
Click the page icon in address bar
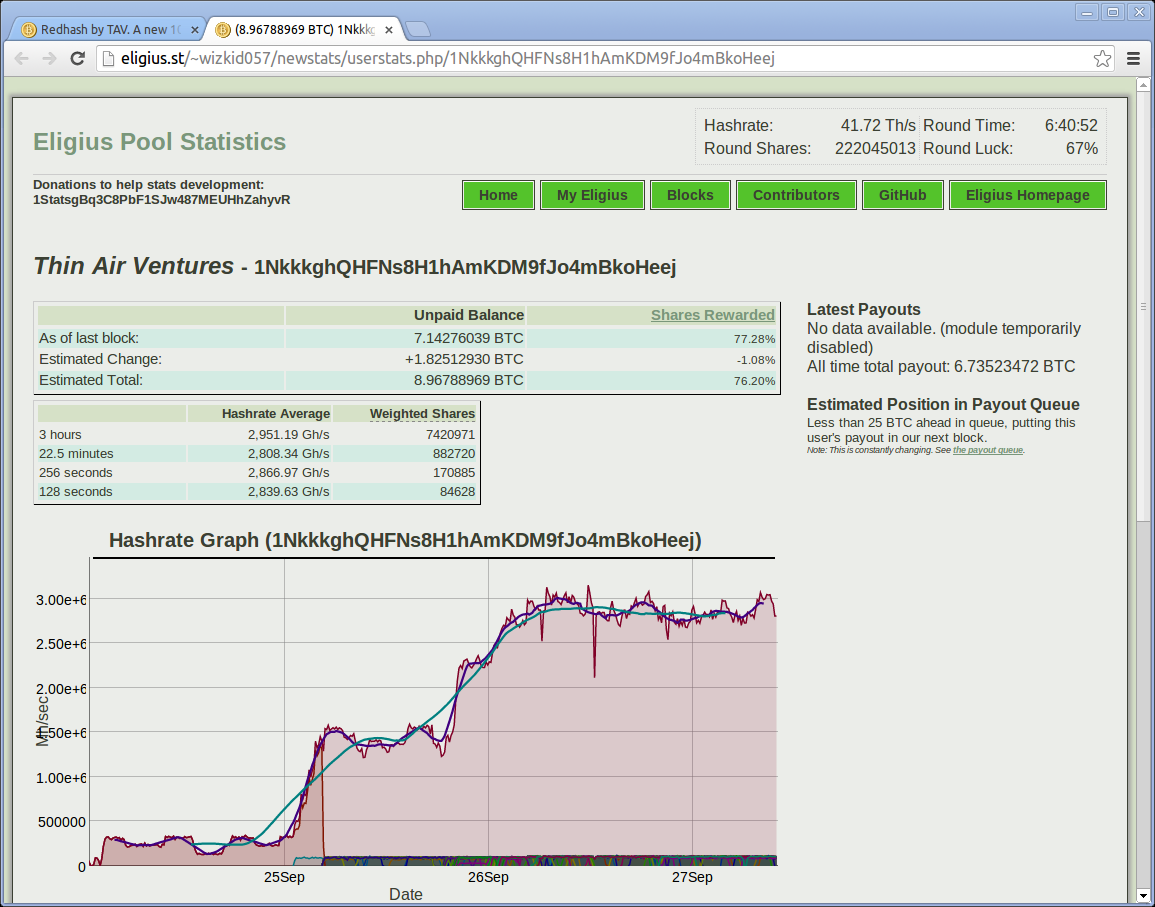[x=108, y=58]
